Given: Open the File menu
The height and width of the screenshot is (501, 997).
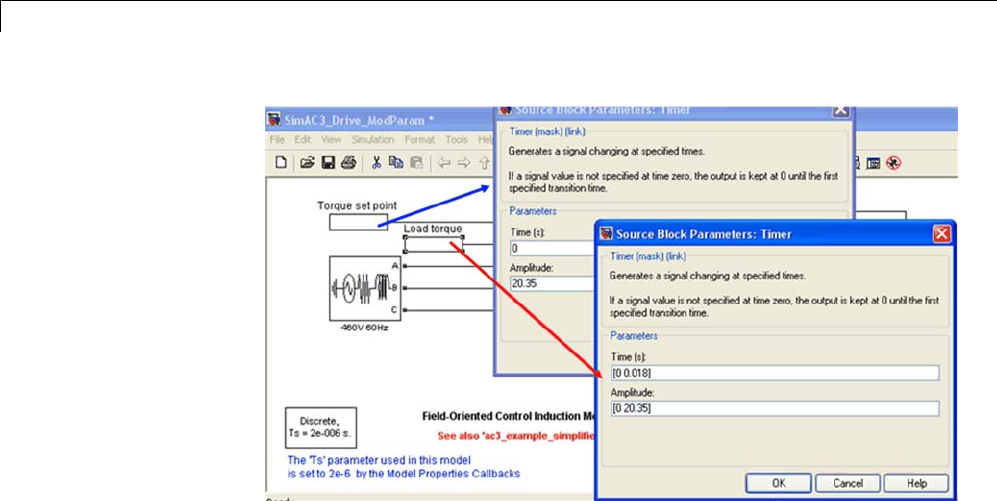Looking at the screenshot, I should (x=277, y=139).
